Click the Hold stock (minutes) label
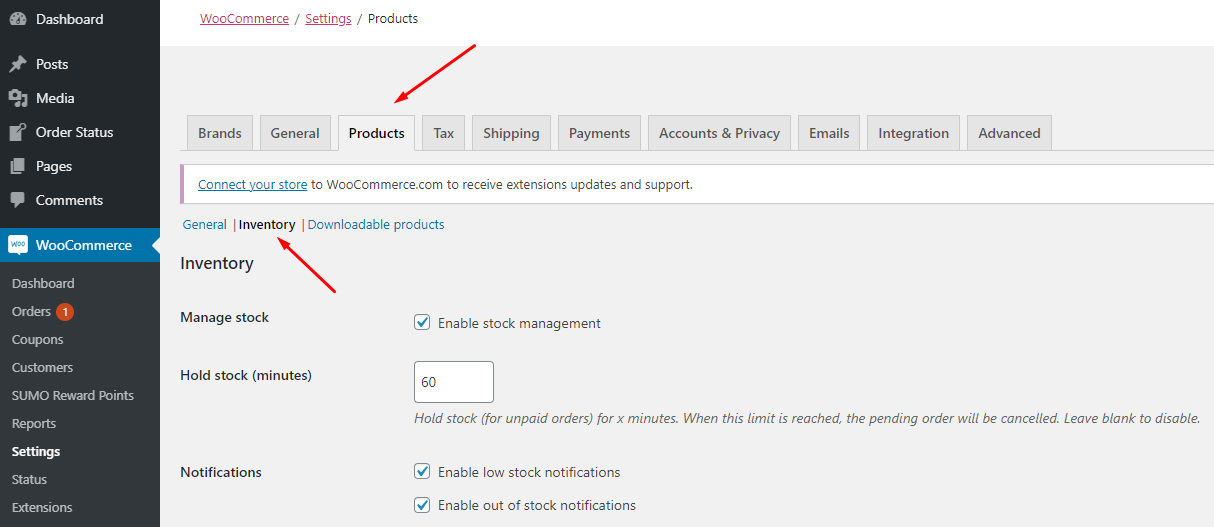 246,375
